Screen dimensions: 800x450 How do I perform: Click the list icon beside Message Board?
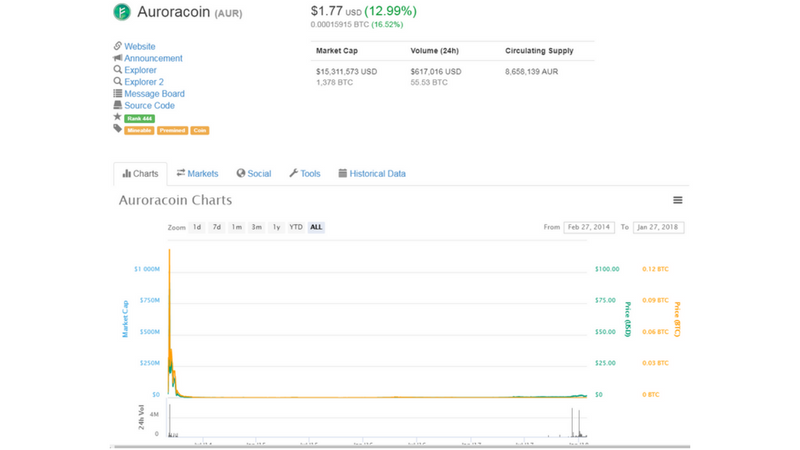tap(117, 93)
